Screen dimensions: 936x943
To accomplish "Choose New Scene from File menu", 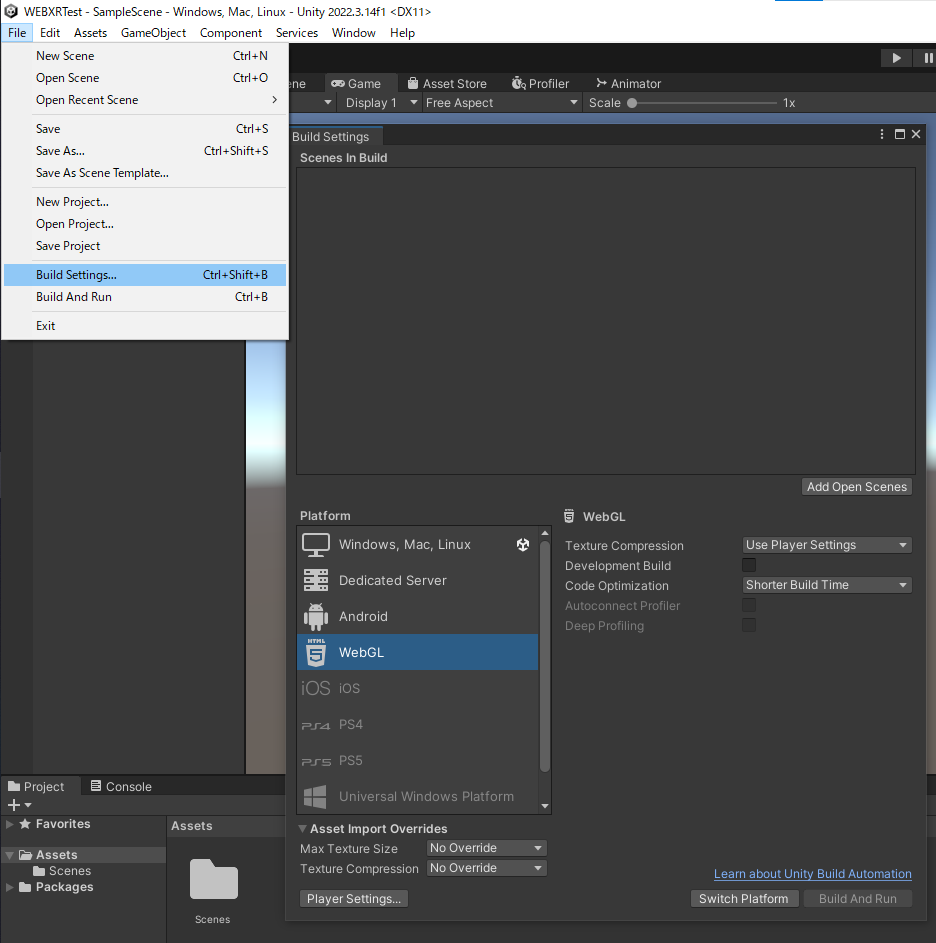I will point(144,56).
